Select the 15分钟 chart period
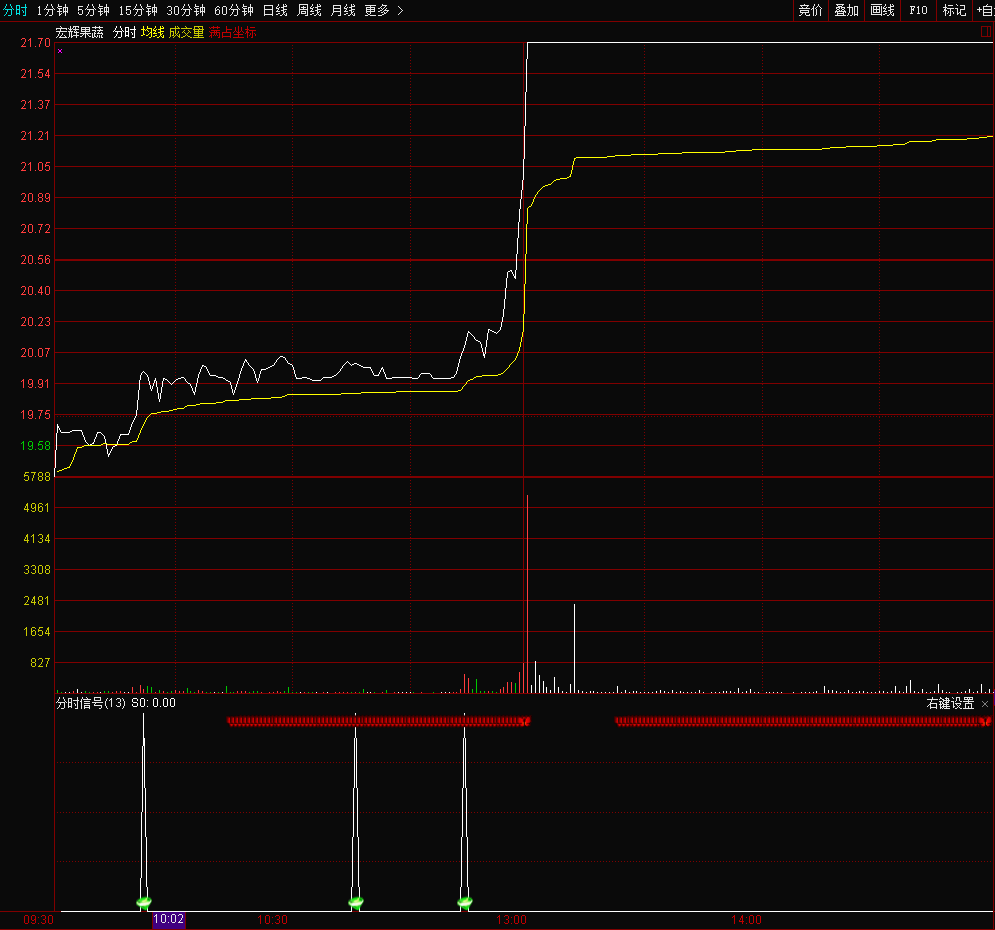Viewport: 995px width, 930px height. pyautogui.click(x=138, y=10)
